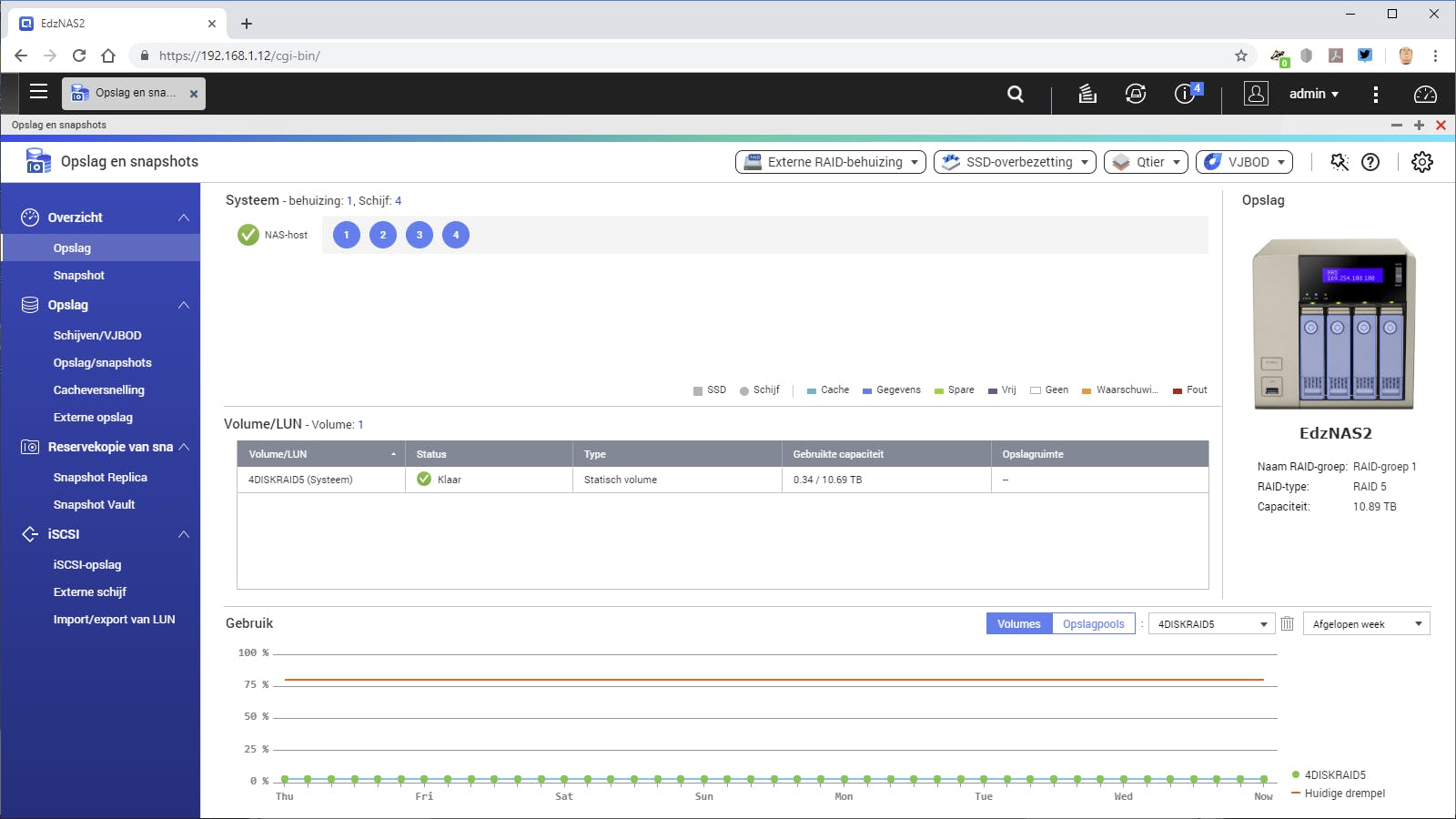1456x819 pixels.
Task: Open SSD-overbezetting dropdown
Action: [x=1015, y=162]
